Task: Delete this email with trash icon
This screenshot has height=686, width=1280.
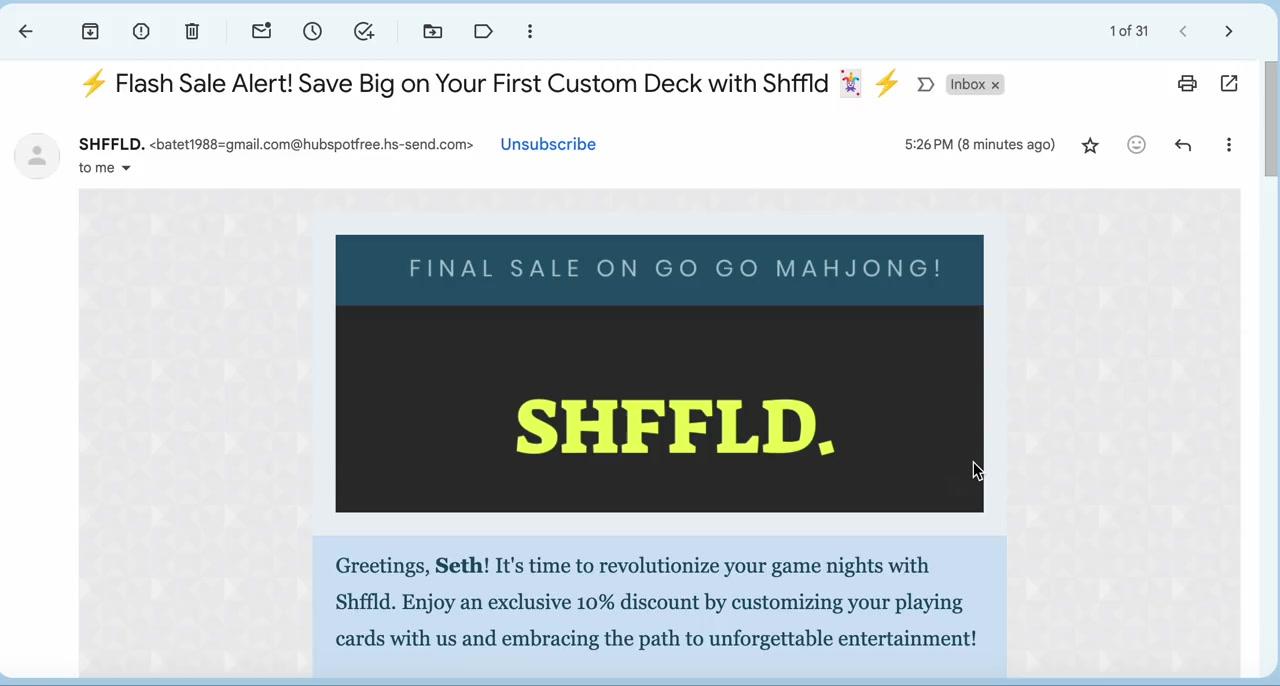Action: pos(192,32)
